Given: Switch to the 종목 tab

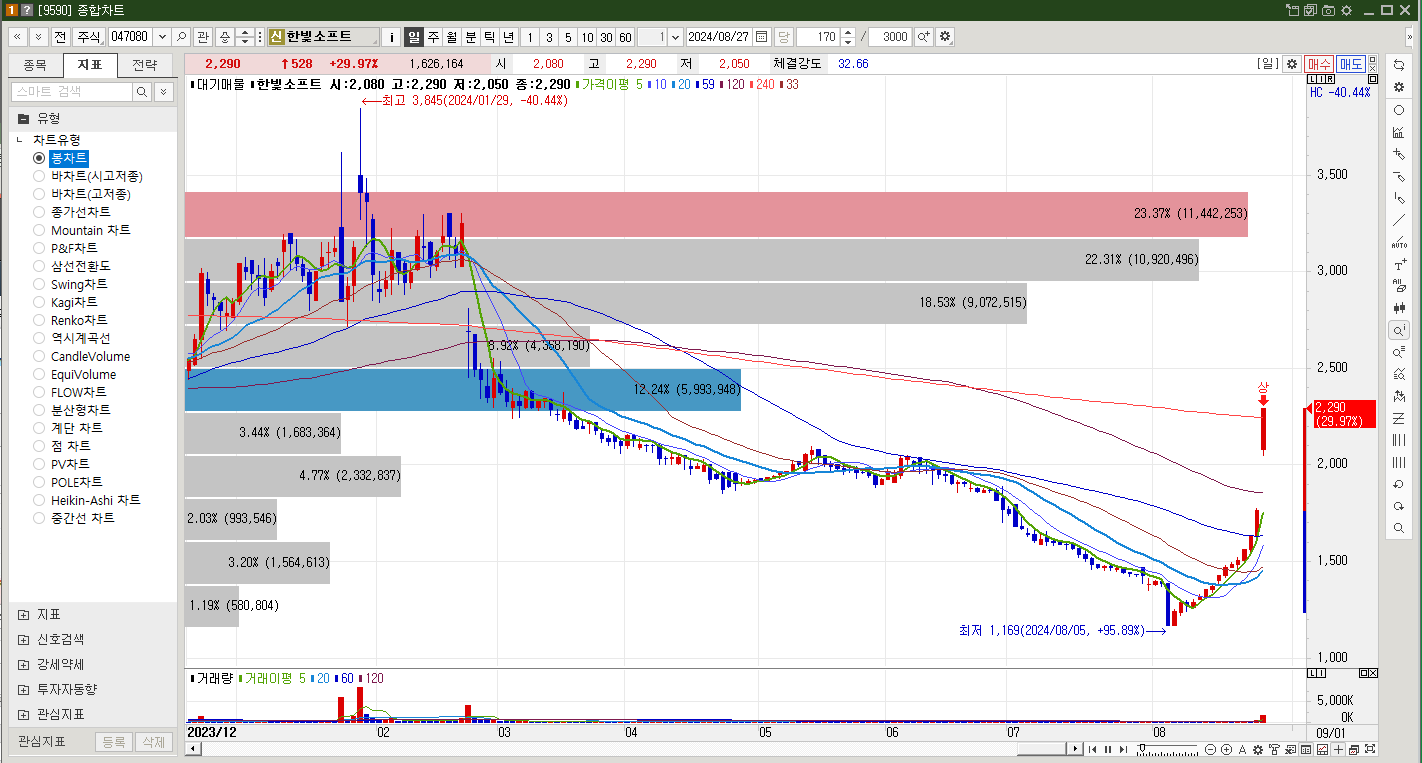Looking at the screenshot, I should point(35,65).
